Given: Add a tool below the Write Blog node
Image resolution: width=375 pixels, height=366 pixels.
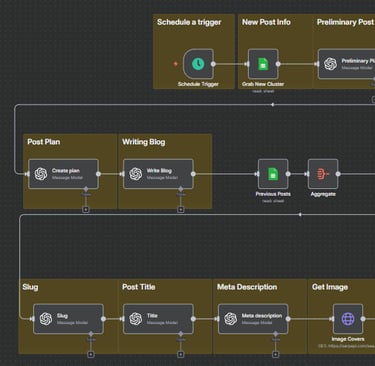Looking at the screenshot, I should click(181, 209).
